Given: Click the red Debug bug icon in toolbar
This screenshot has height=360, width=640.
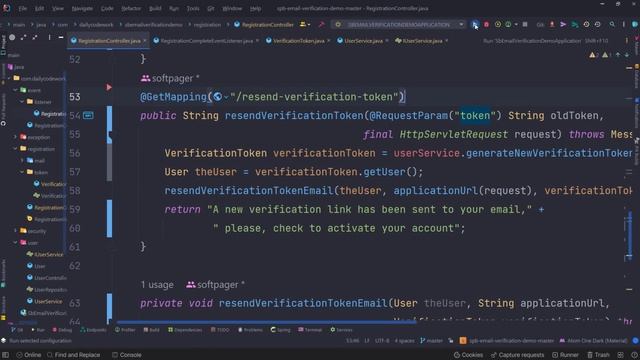Looking at the screenshot, I should click(x=487, y=24).
